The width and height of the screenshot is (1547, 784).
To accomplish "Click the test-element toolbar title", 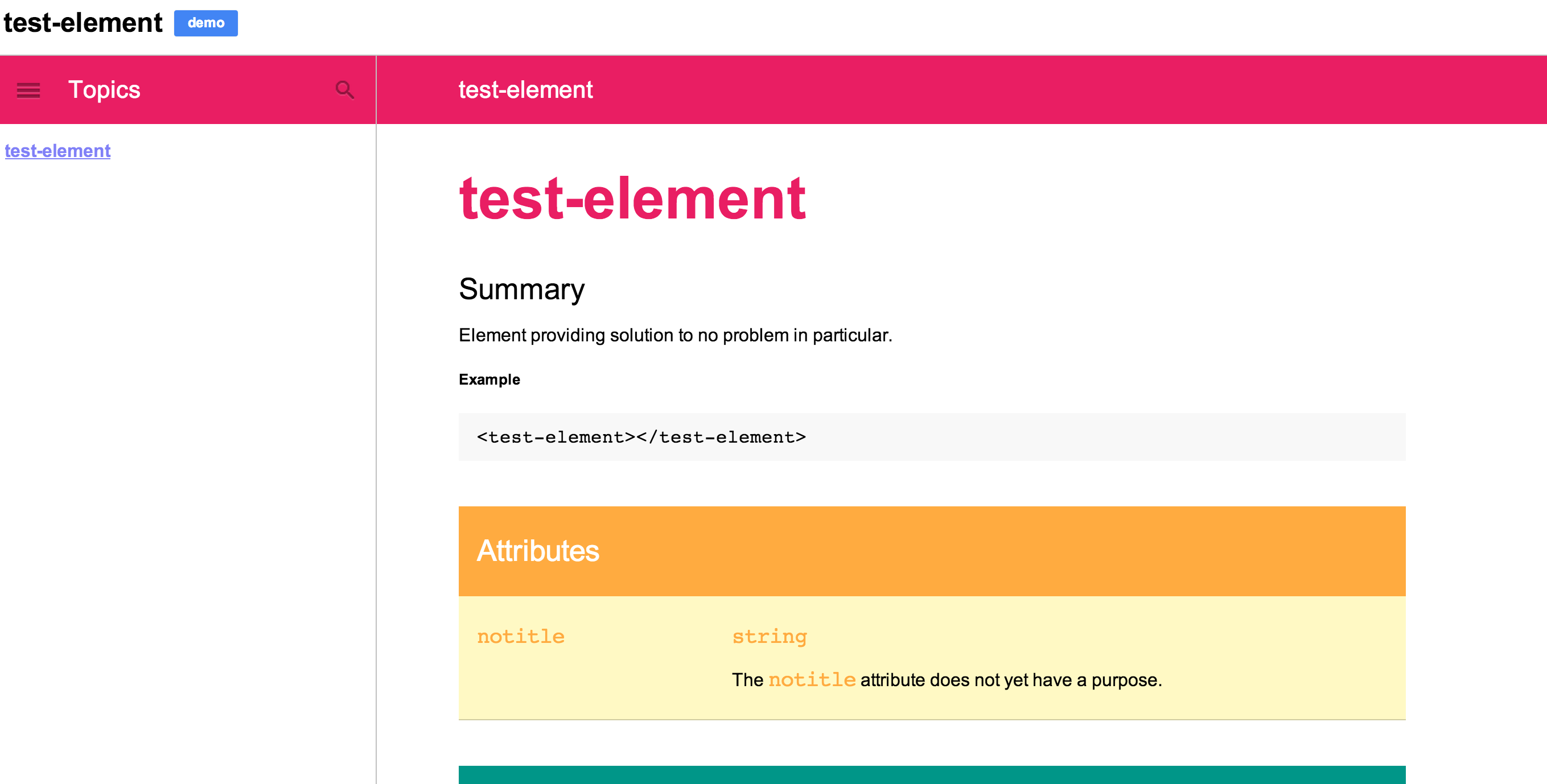I will click(x=525, y=90).
